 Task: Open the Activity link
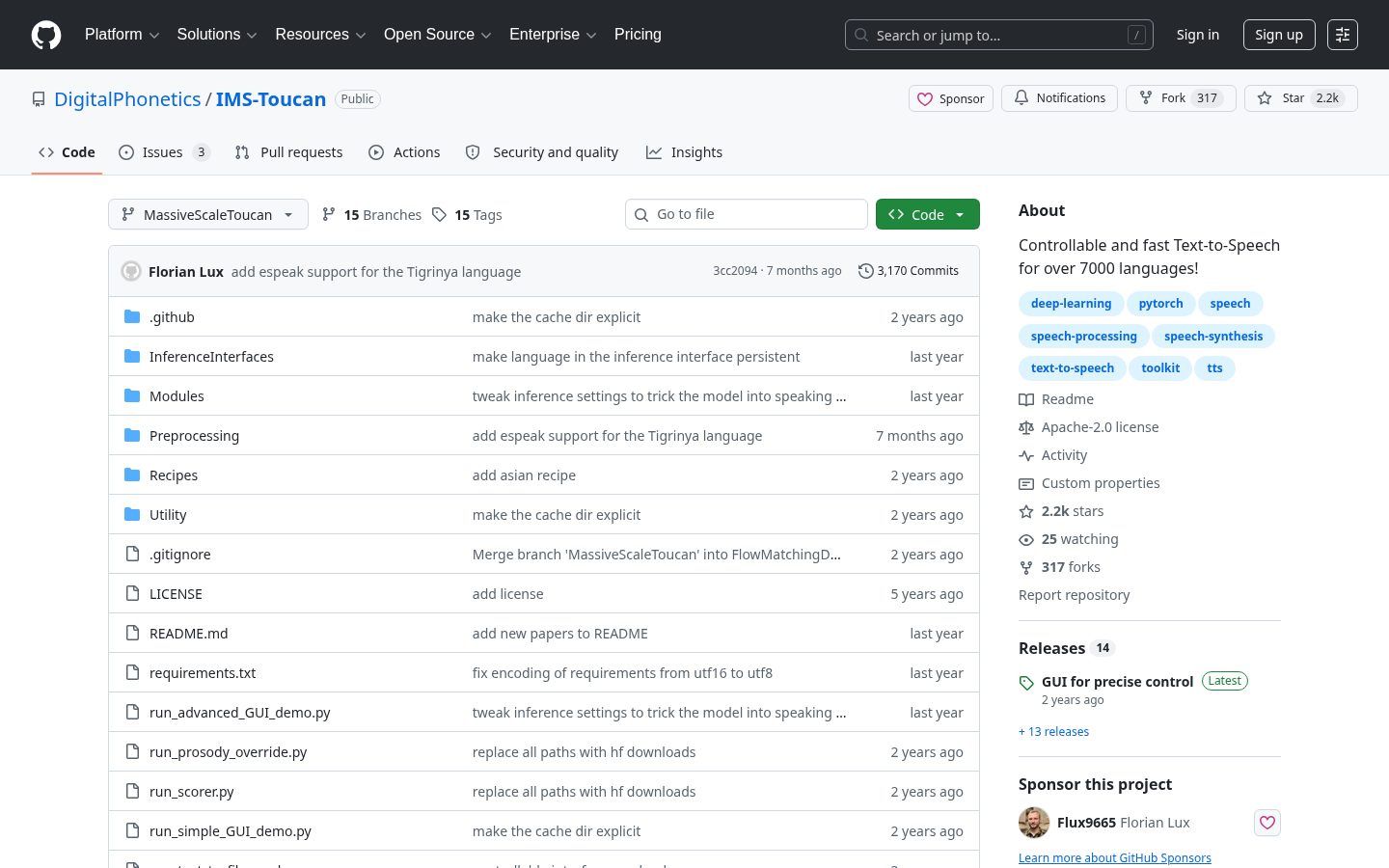(x=1053, y=455)
